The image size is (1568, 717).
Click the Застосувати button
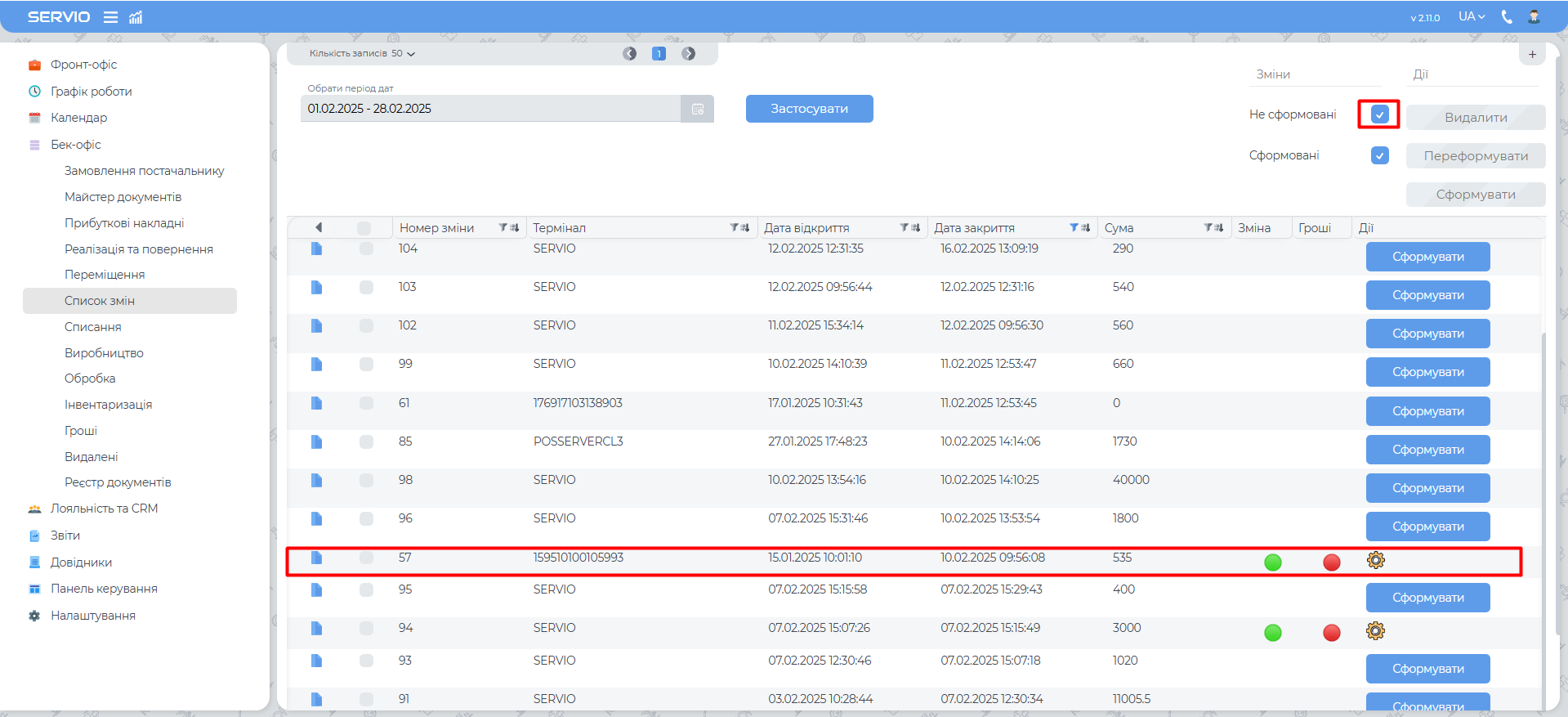809,109
